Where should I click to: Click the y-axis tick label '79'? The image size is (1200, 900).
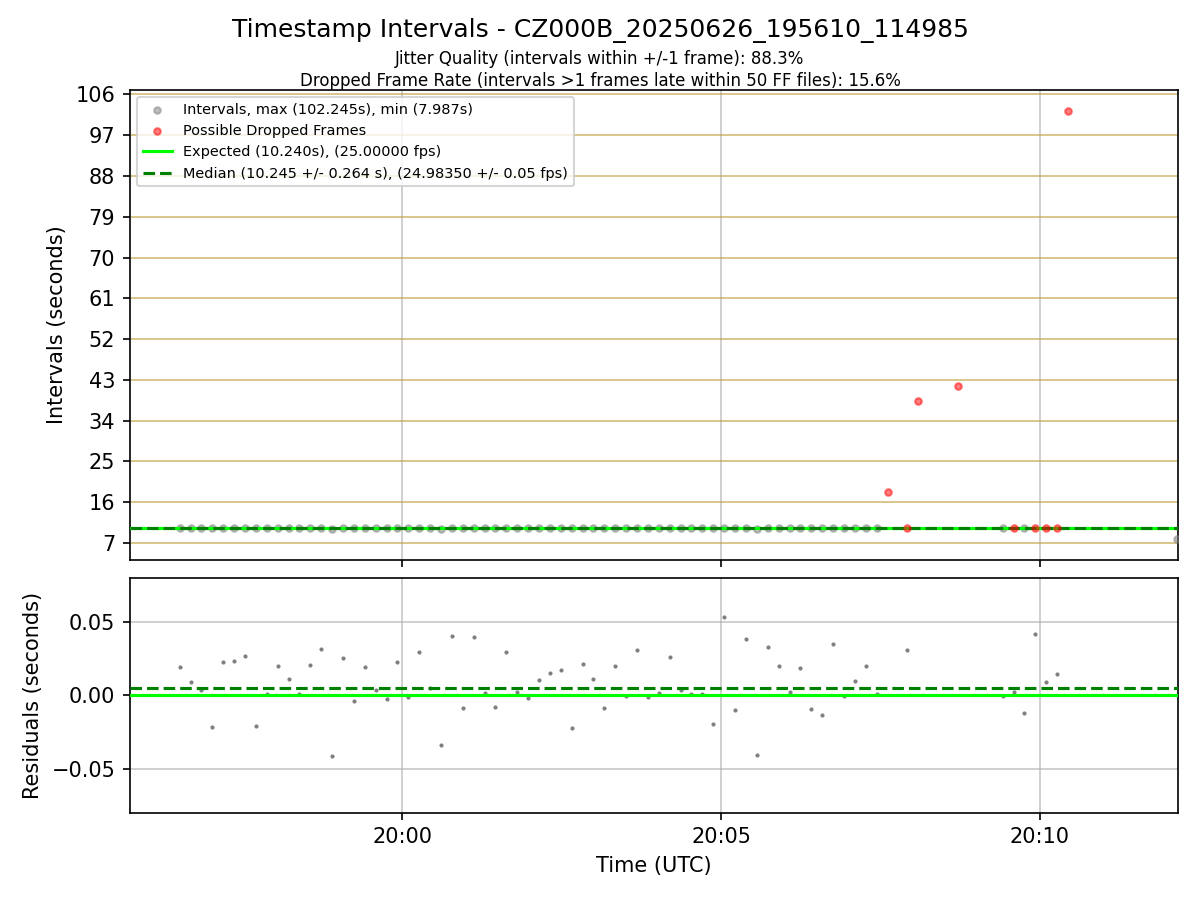pyautogui.click(x=105, y=217)
